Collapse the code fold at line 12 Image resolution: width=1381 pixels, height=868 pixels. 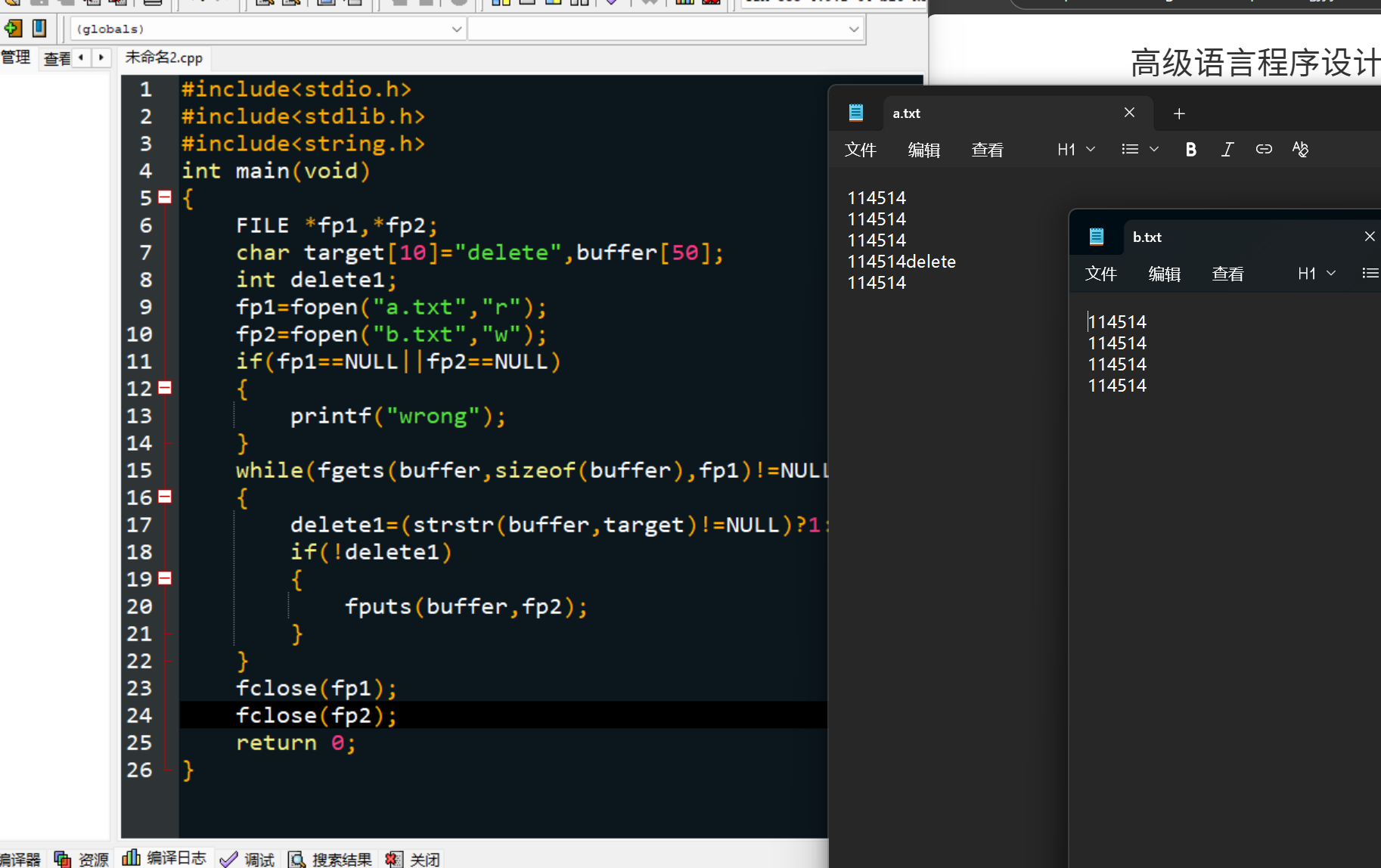coord(164,388)
